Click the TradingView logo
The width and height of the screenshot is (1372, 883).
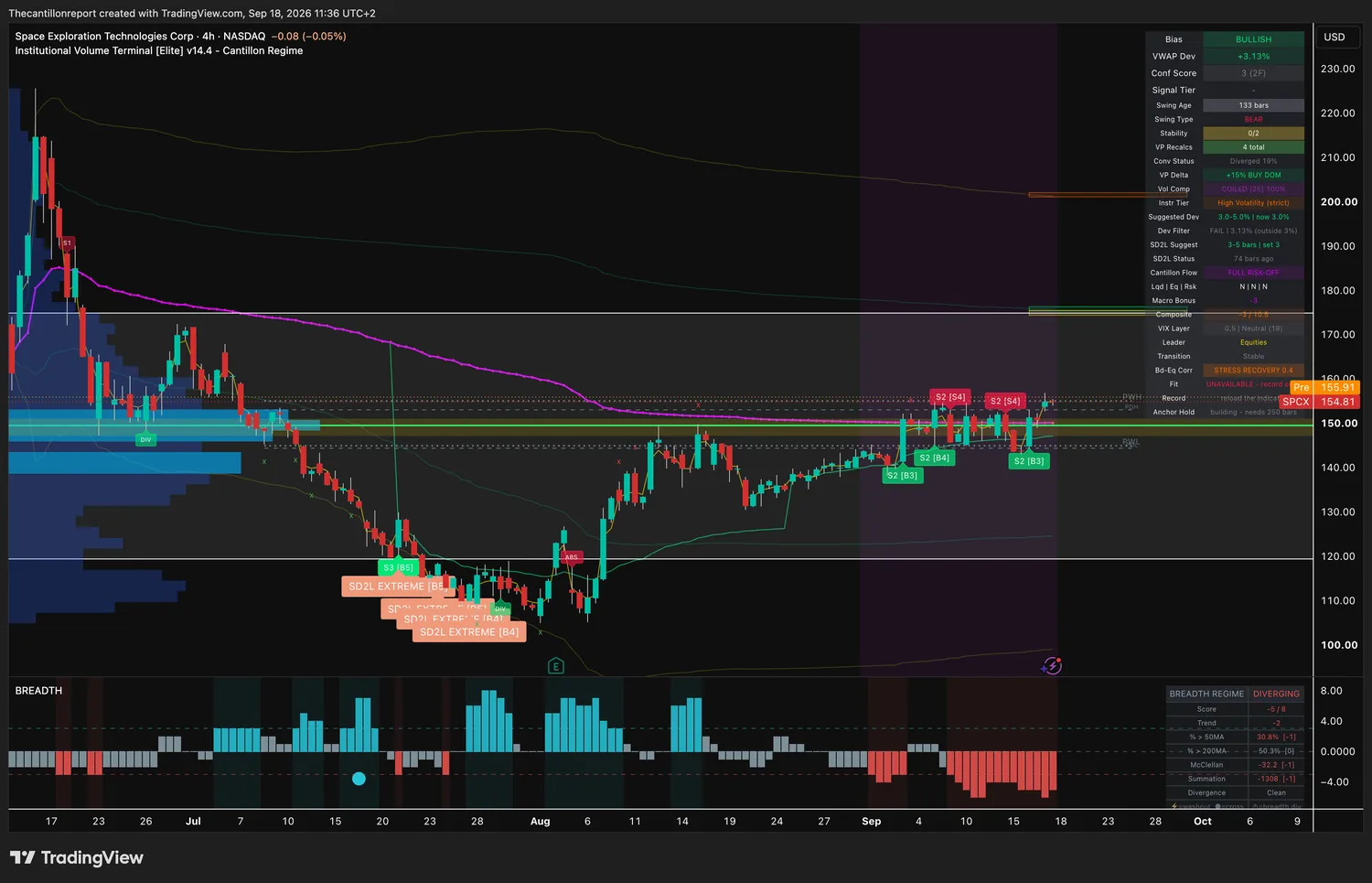(77, 857)
